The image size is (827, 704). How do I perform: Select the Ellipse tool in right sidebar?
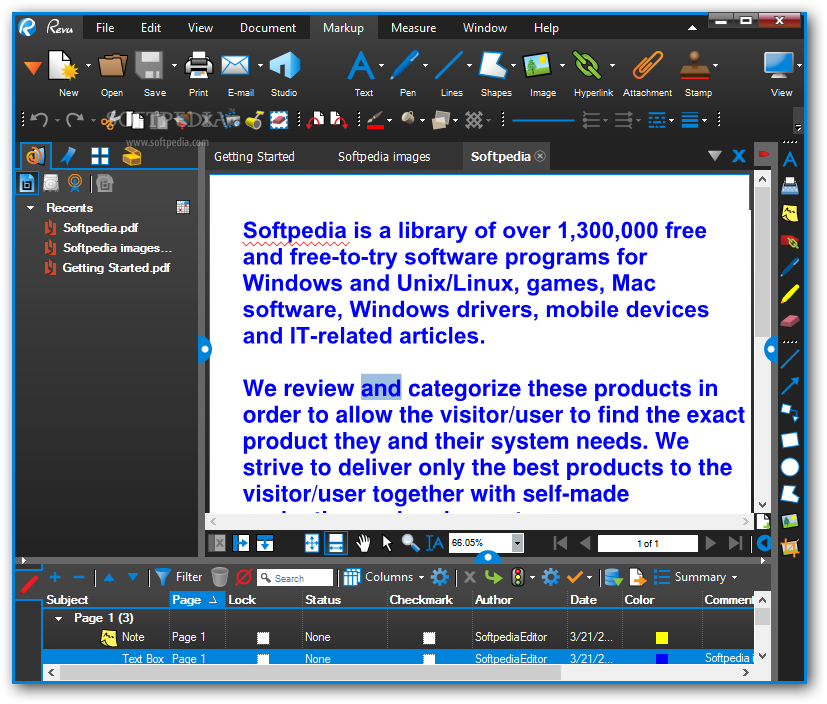tap(790, 467)
